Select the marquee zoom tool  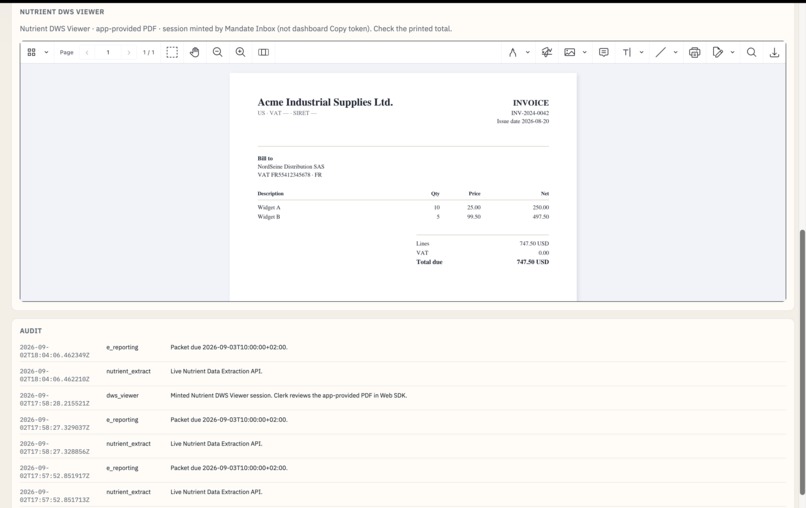tap(172, 52)
